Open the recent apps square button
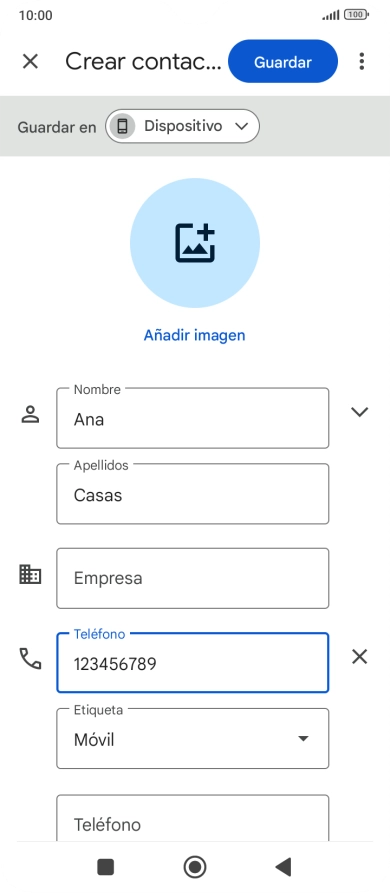Screen dimensions: 390x893 (106, 867)
